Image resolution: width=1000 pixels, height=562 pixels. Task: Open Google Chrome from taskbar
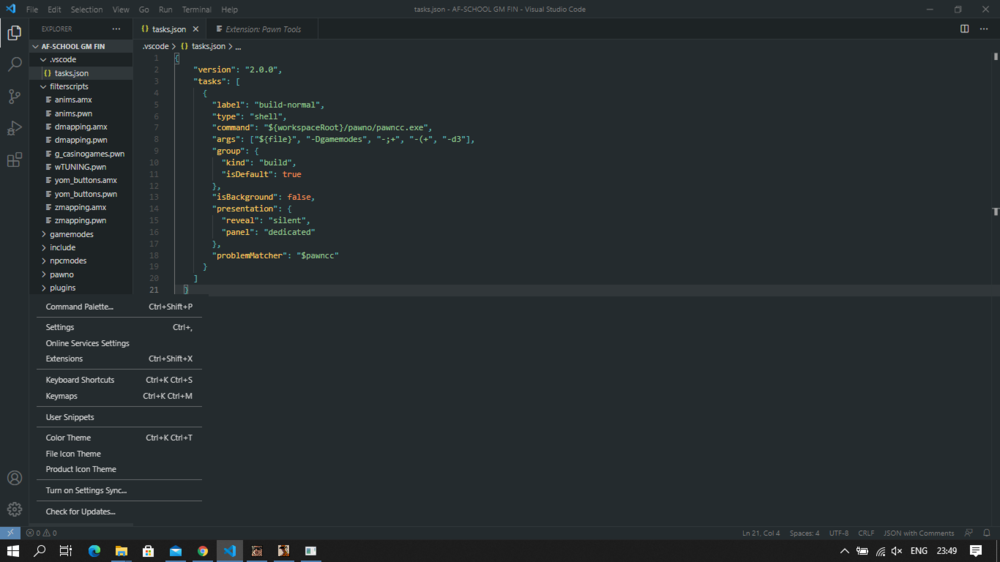point(203,551)
